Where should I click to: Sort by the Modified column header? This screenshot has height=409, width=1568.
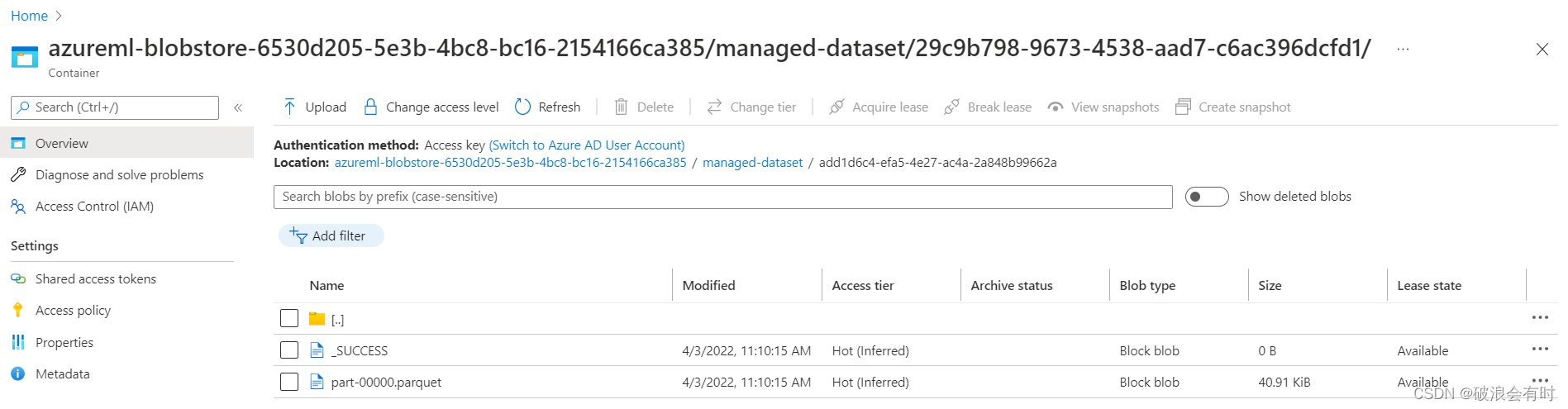pyautogui.click(x=708, y=285)
